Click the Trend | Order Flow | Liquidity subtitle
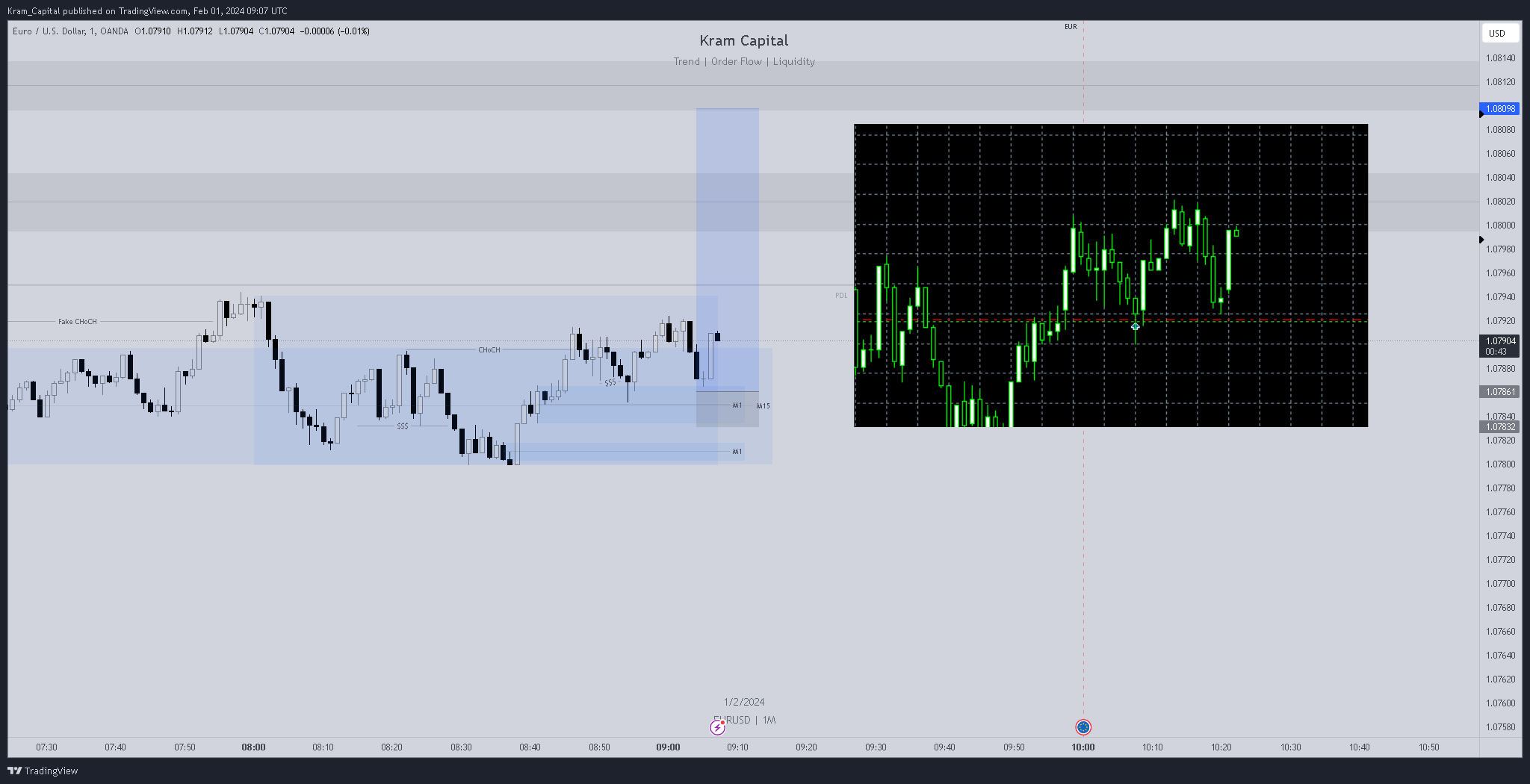 744,62
